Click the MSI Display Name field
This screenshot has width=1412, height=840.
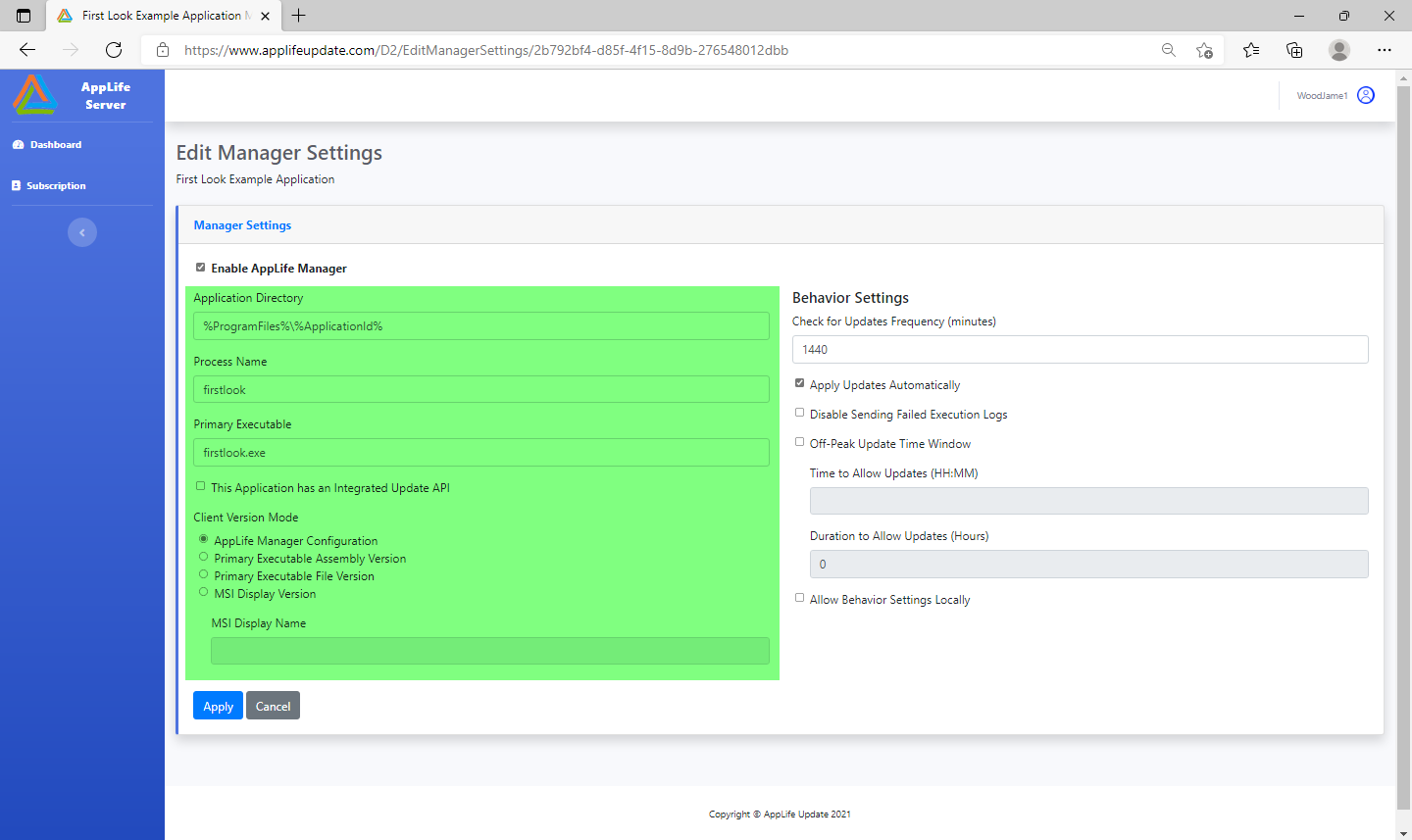point(490,651)
